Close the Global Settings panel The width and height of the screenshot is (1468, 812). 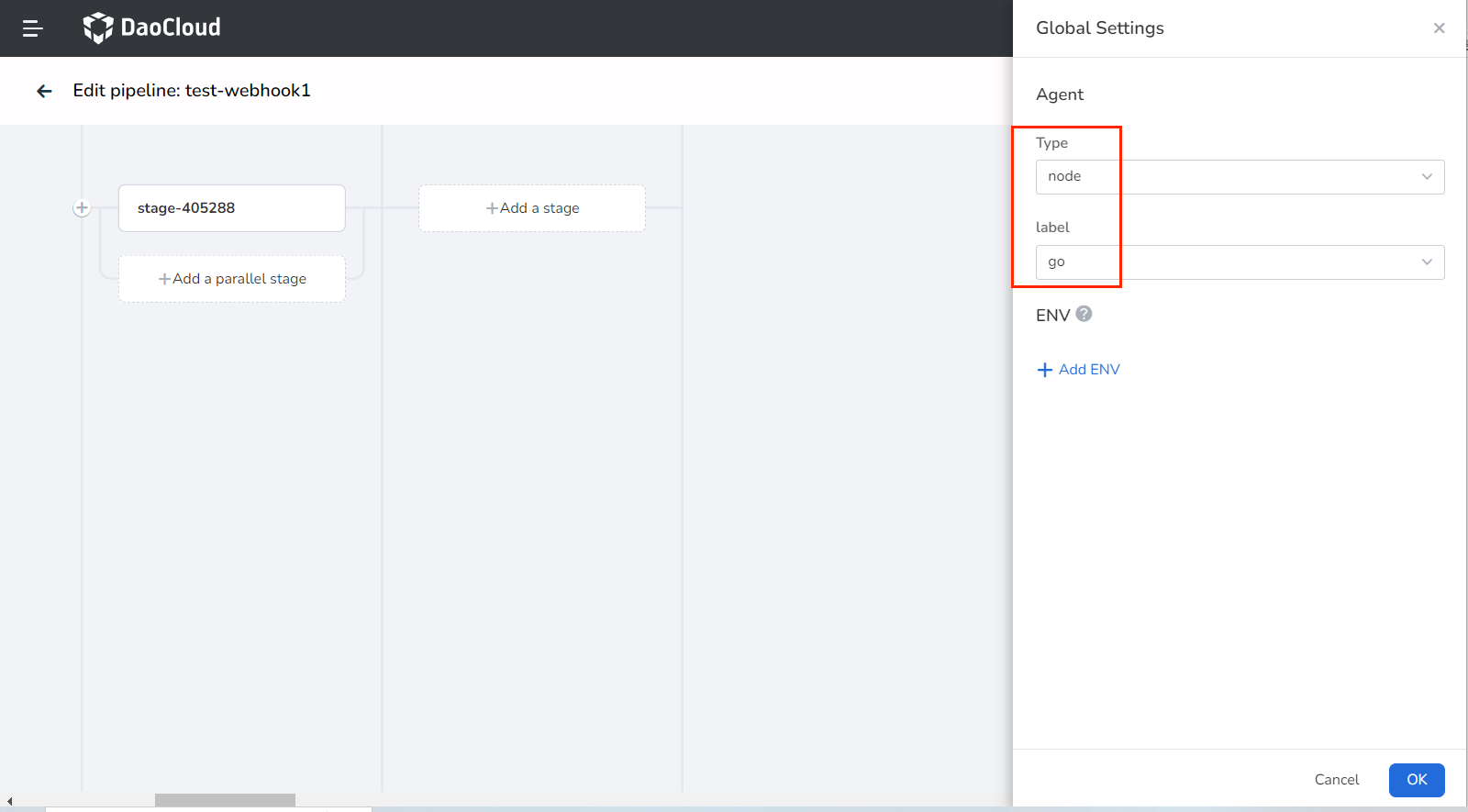pyautogui.click(x=1439, y=28)
